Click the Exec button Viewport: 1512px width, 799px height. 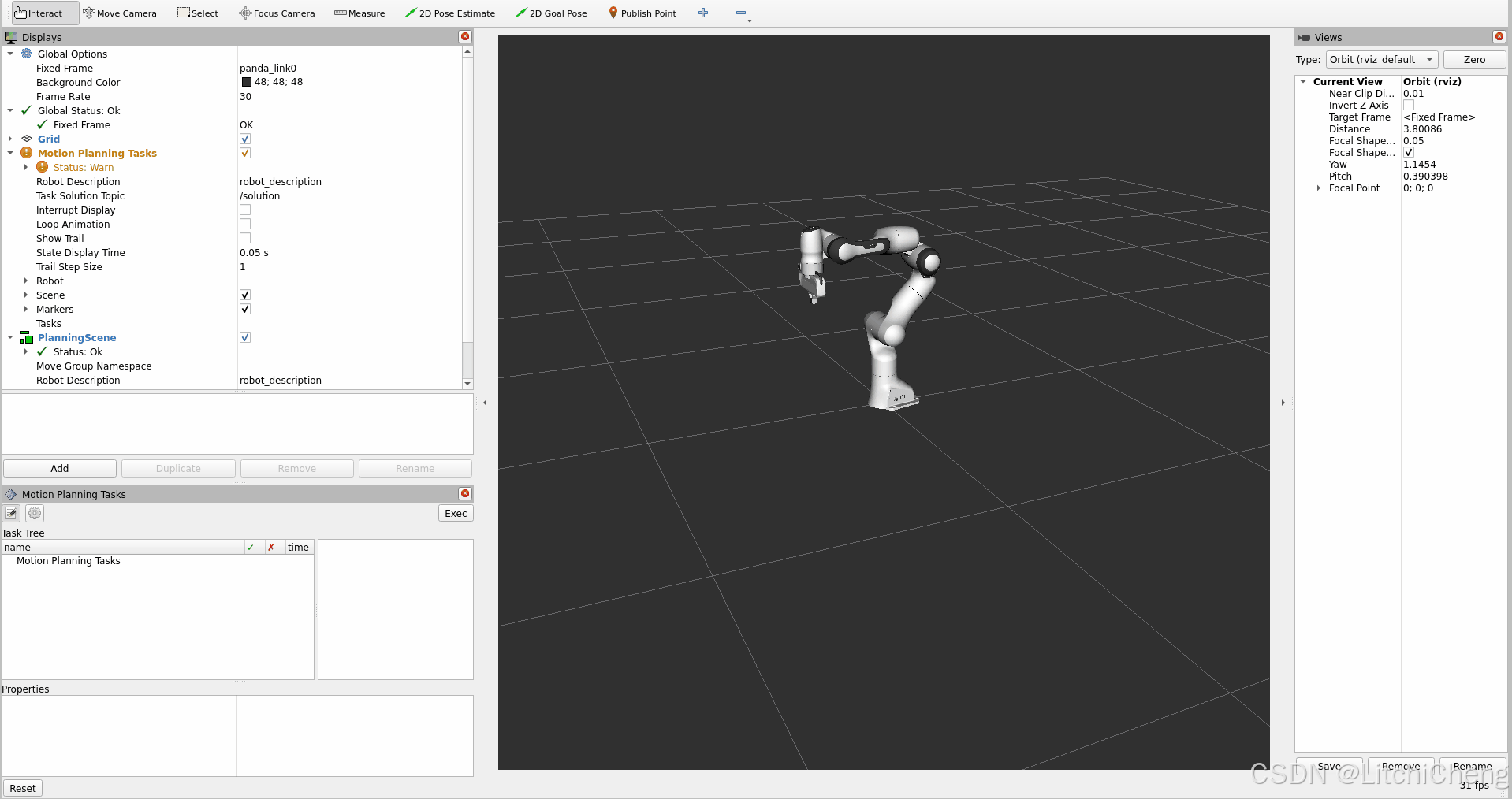456,513
